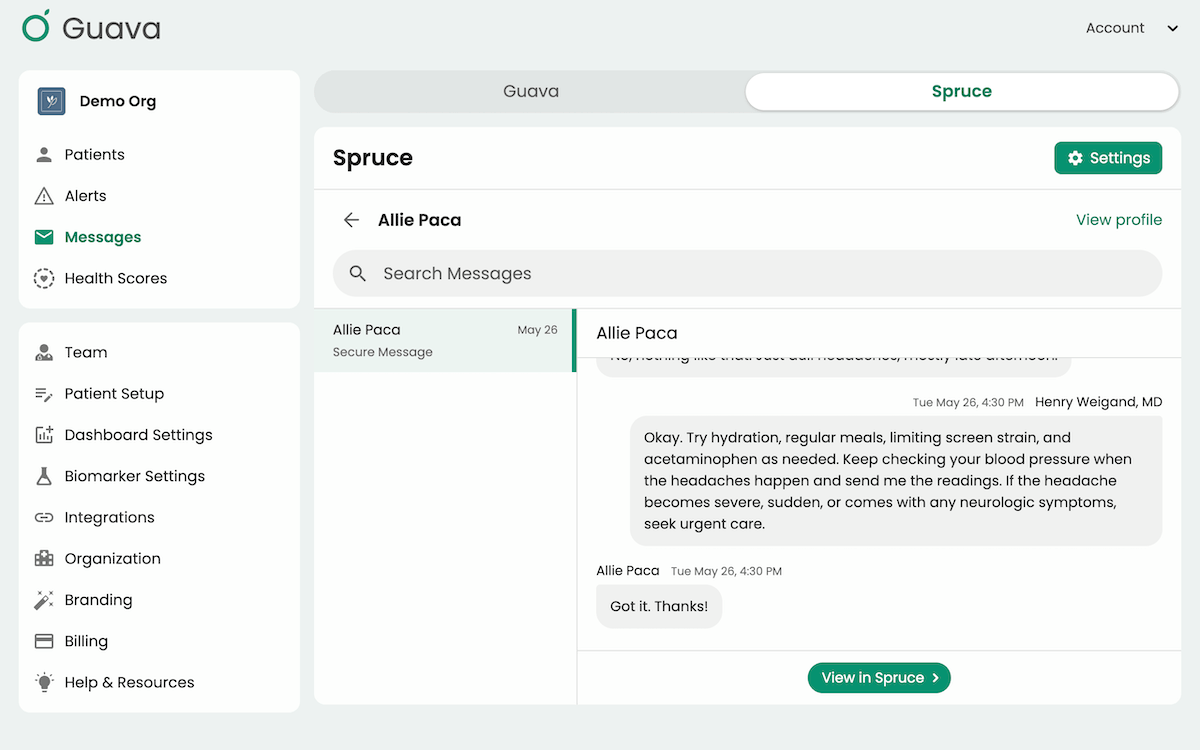Click the View in Spruce button
The width and height of the screenshot is (1200, 750).
coord(879,678)
